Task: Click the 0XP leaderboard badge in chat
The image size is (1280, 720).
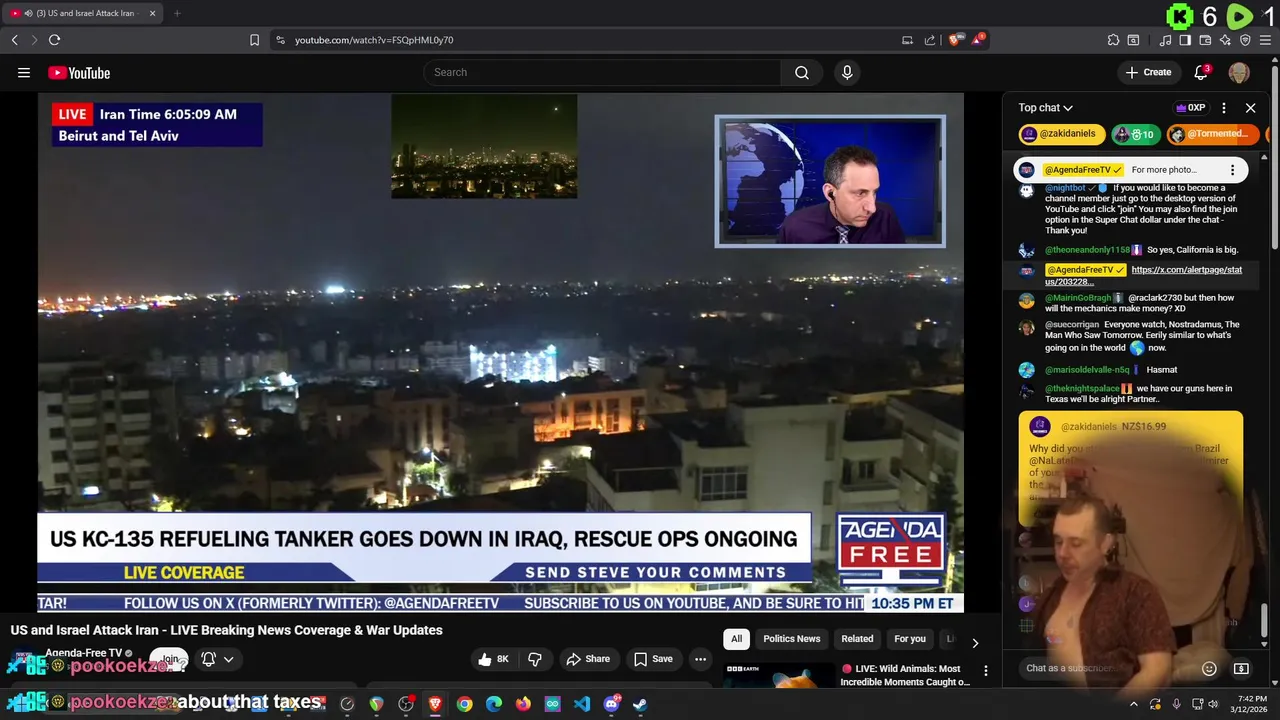Action: tap(1190, 108)
